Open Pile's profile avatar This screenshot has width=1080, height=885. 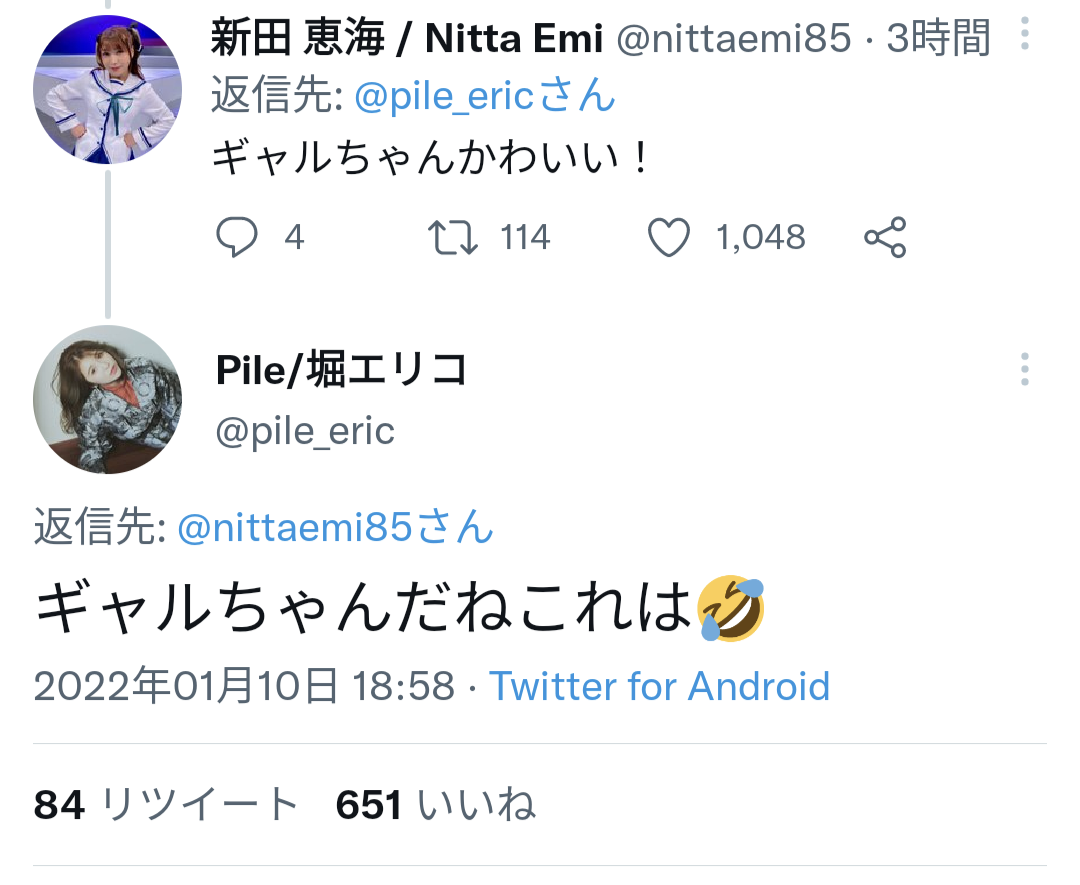tap(107, 399)
